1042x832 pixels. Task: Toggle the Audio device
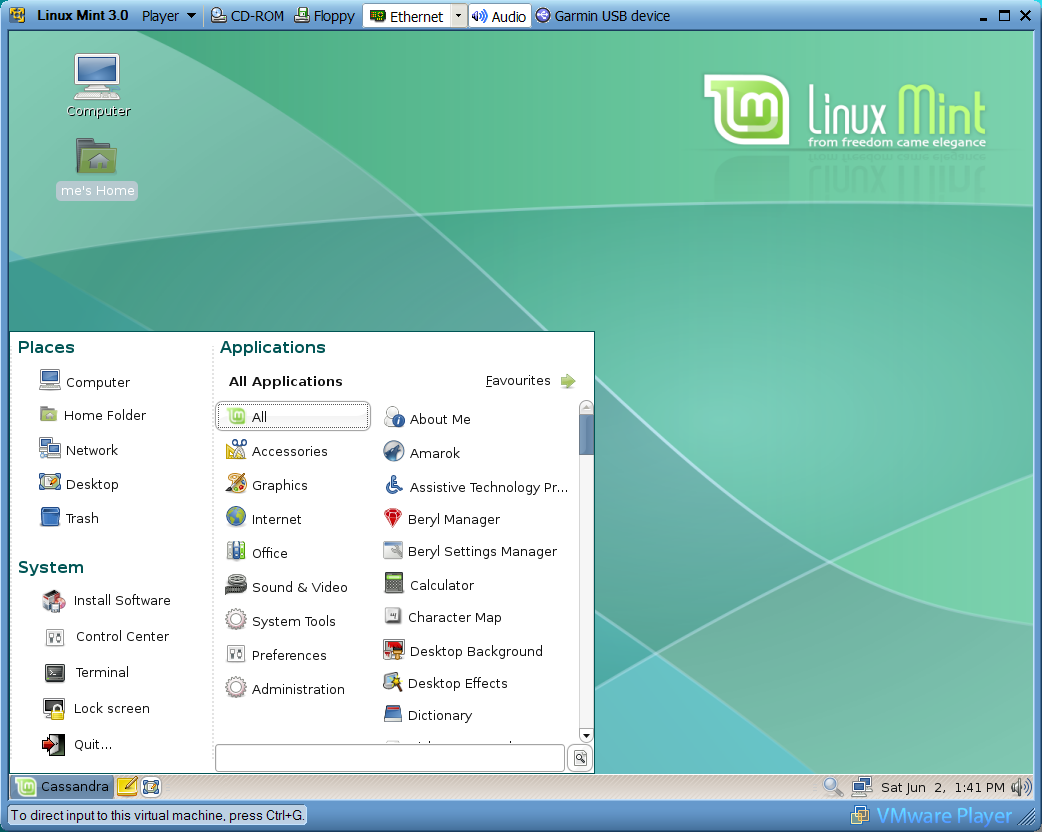[499, 16]
